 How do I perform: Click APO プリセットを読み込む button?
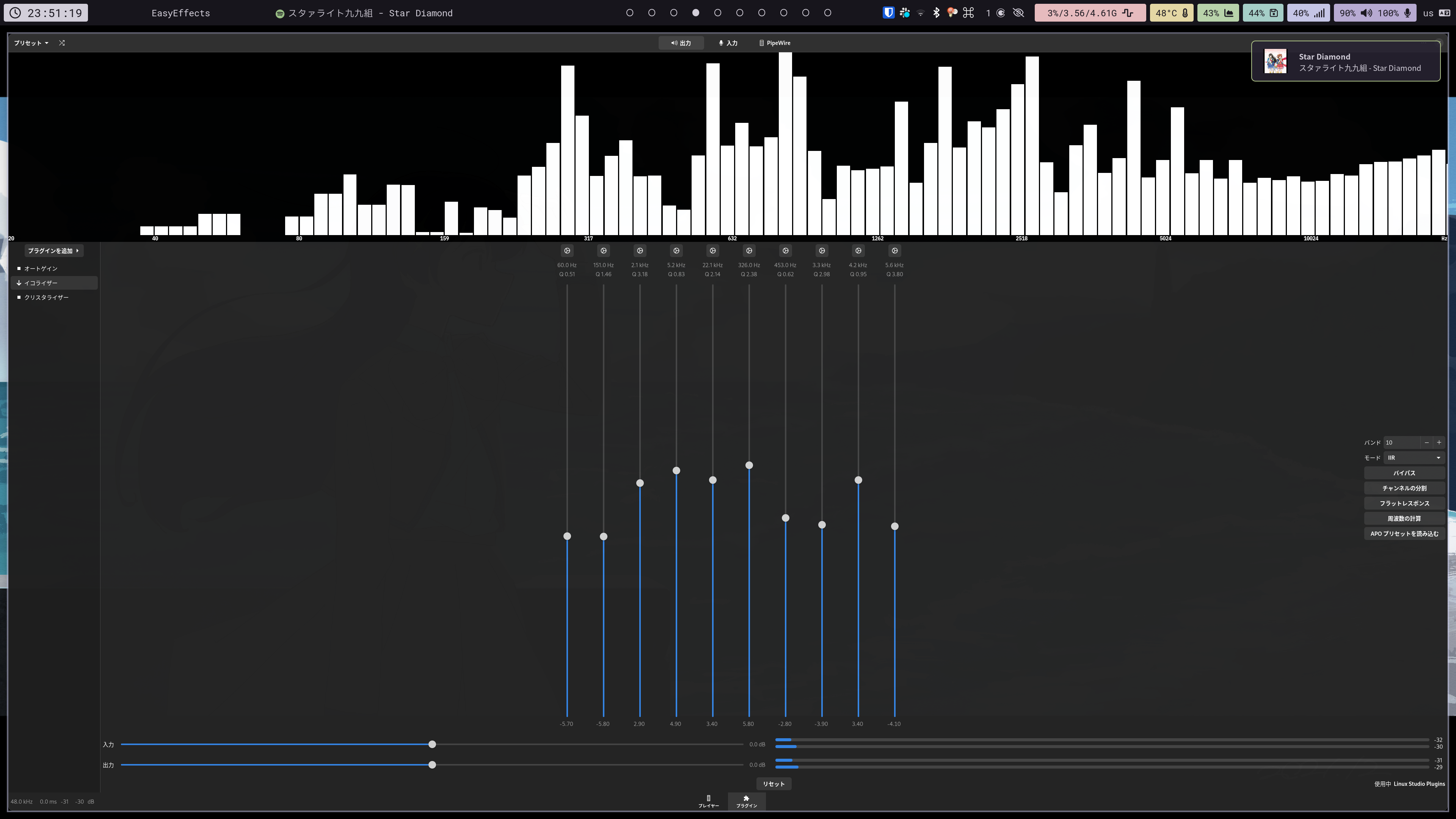pyautogui.click(x=1404, y=533)
